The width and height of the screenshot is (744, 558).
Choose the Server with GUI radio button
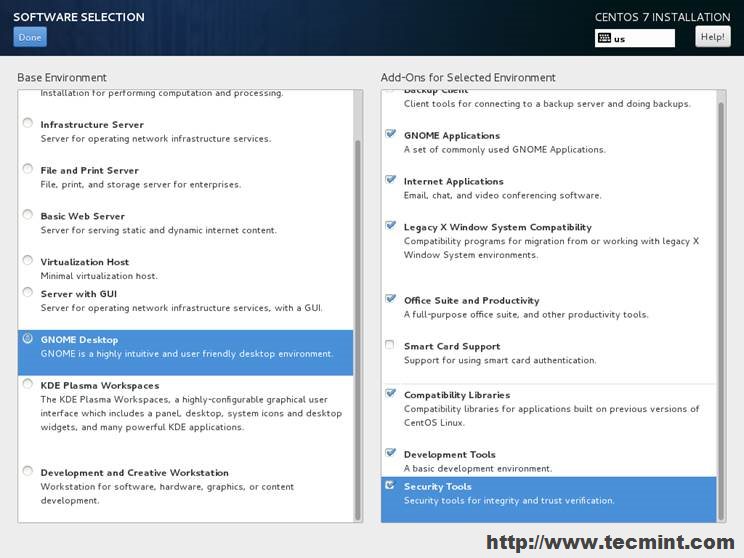(28, 292)
